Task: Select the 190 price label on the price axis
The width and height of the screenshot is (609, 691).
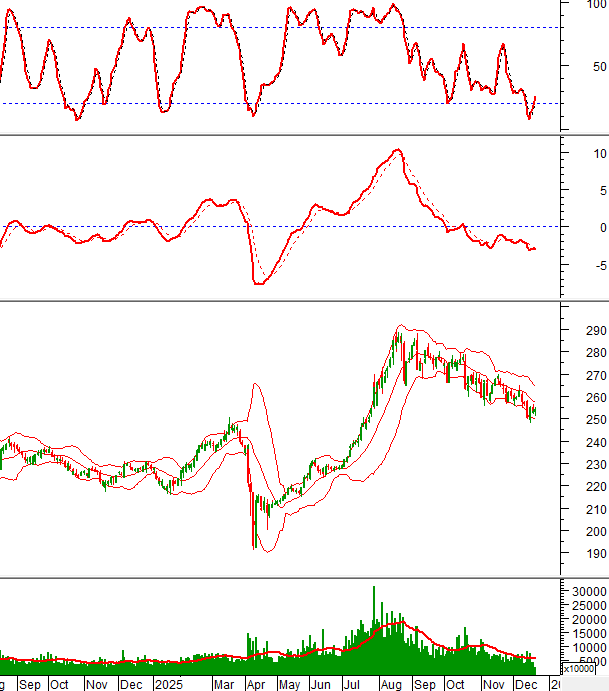Action: tap(596, 554)
